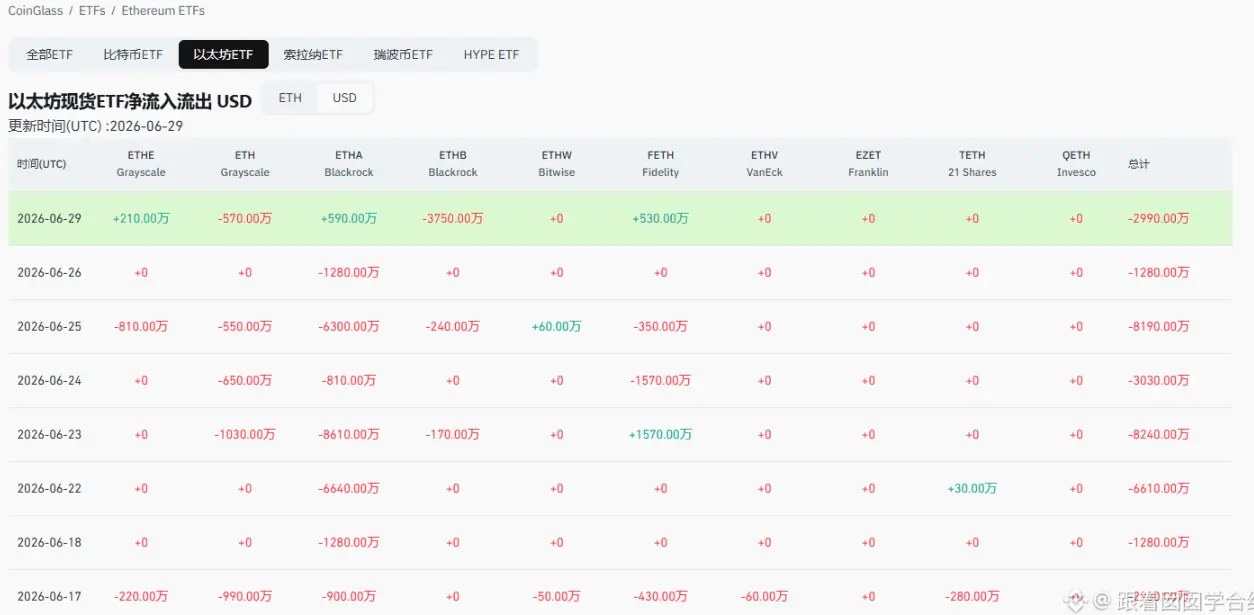Click the -50.00万 ETHW value
1254x615 pixels.
[x=557, y=596]
